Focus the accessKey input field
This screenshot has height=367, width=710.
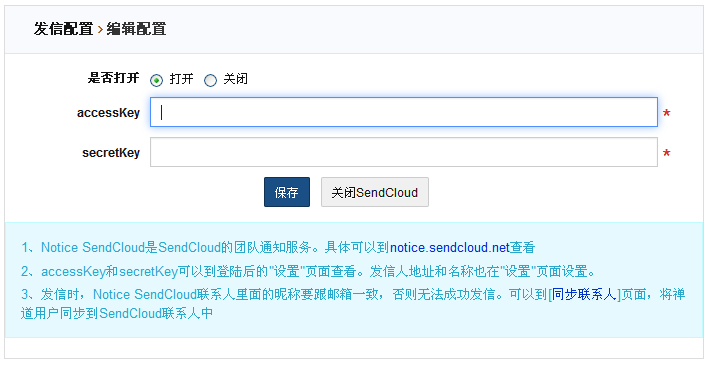403,112
